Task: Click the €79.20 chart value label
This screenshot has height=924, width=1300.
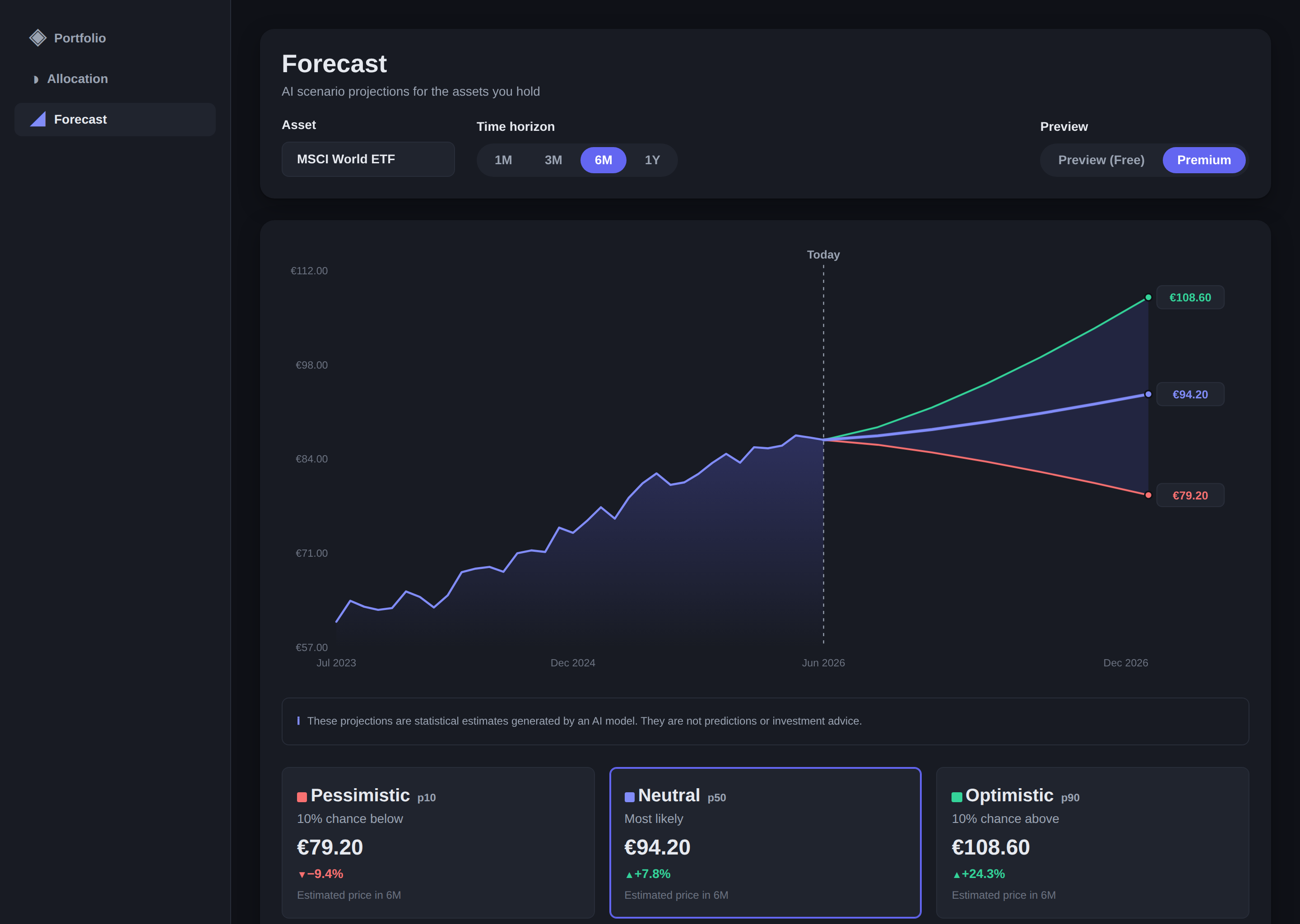Action: pos(1190,495)
